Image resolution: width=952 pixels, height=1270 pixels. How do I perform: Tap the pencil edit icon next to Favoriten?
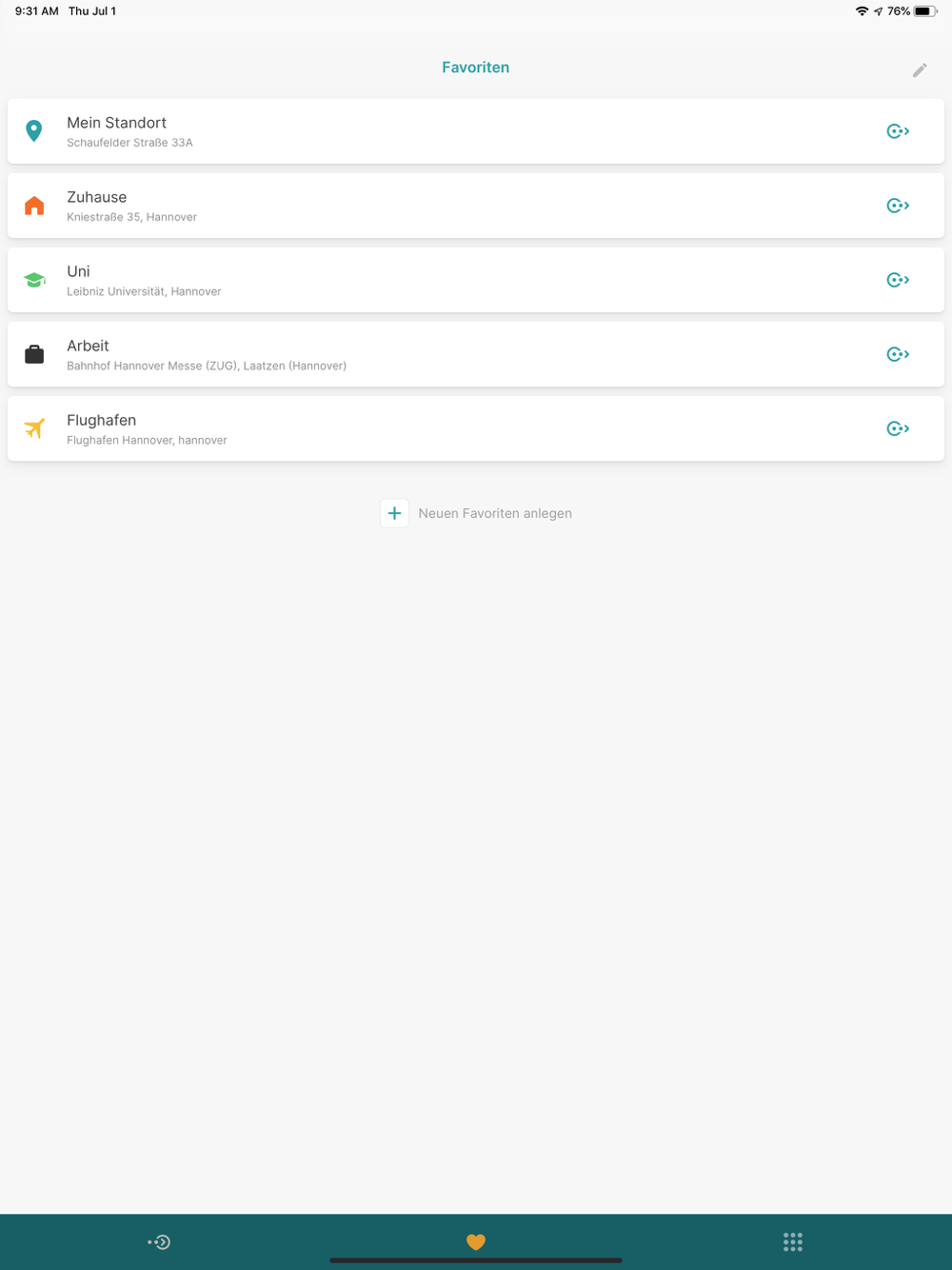point(920,69)
